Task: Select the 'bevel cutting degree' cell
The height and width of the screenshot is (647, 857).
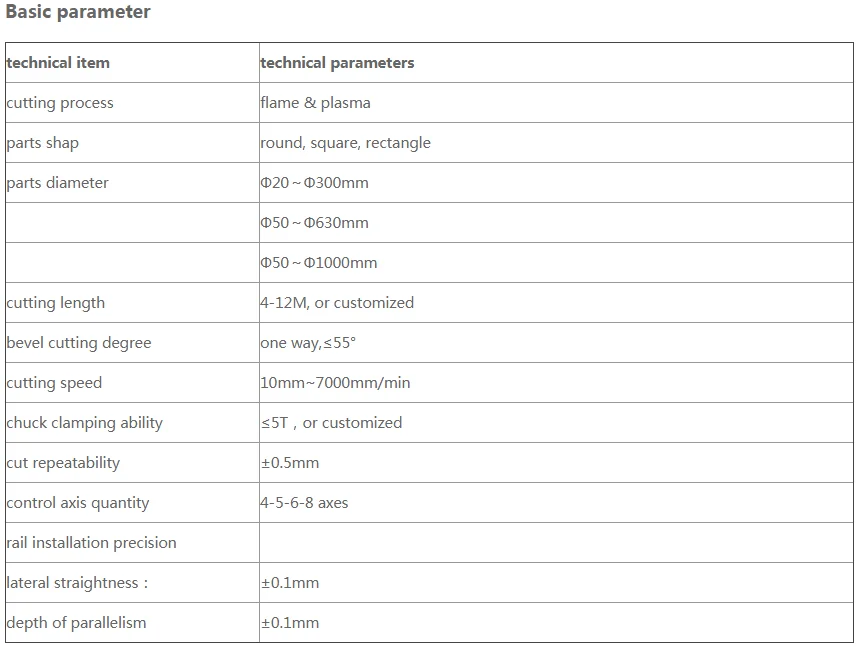Action: point(79,343)
